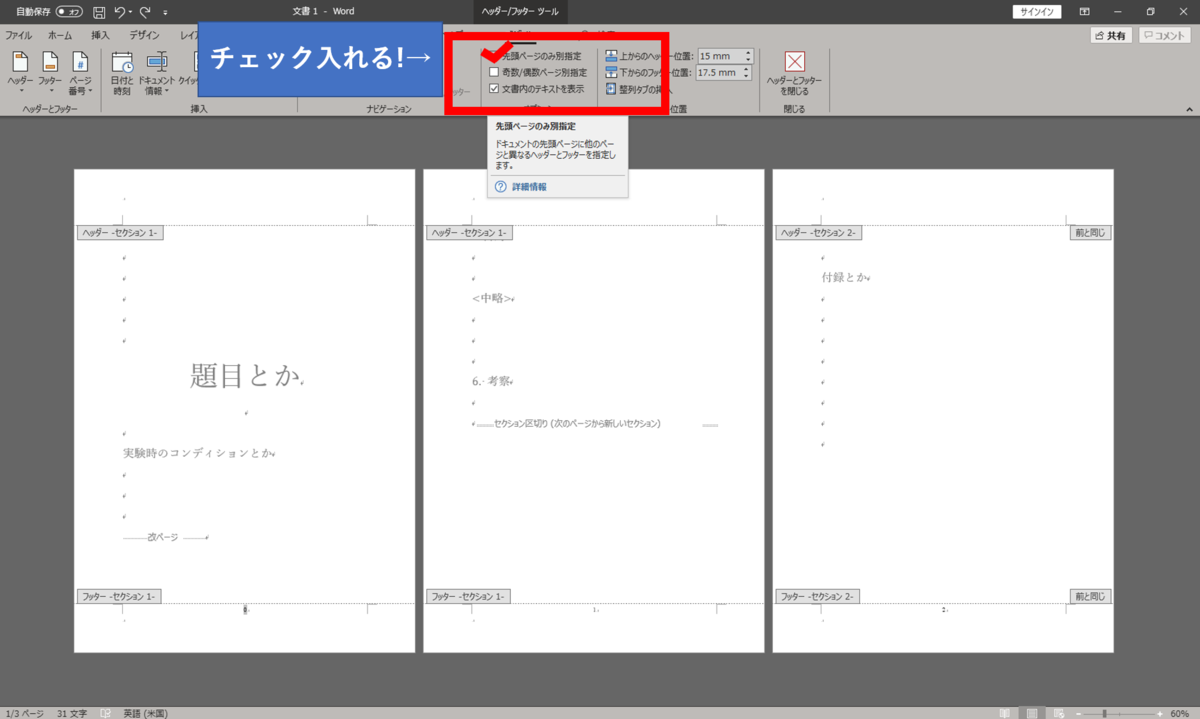Increase header-from-top 15 mm spinner

pos(748,53)
